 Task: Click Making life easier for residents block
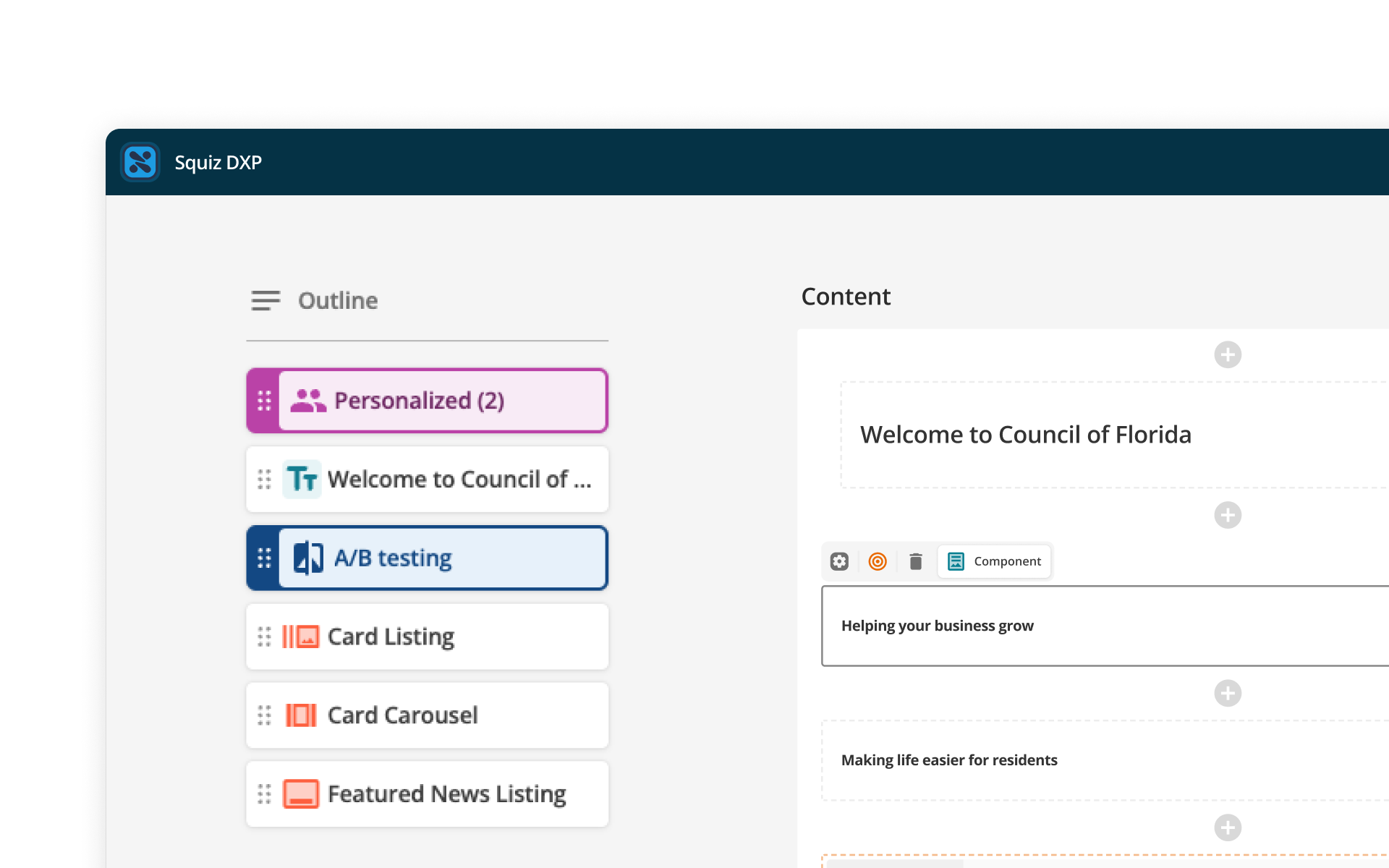pyautogui.click(x=1105, y=760)
